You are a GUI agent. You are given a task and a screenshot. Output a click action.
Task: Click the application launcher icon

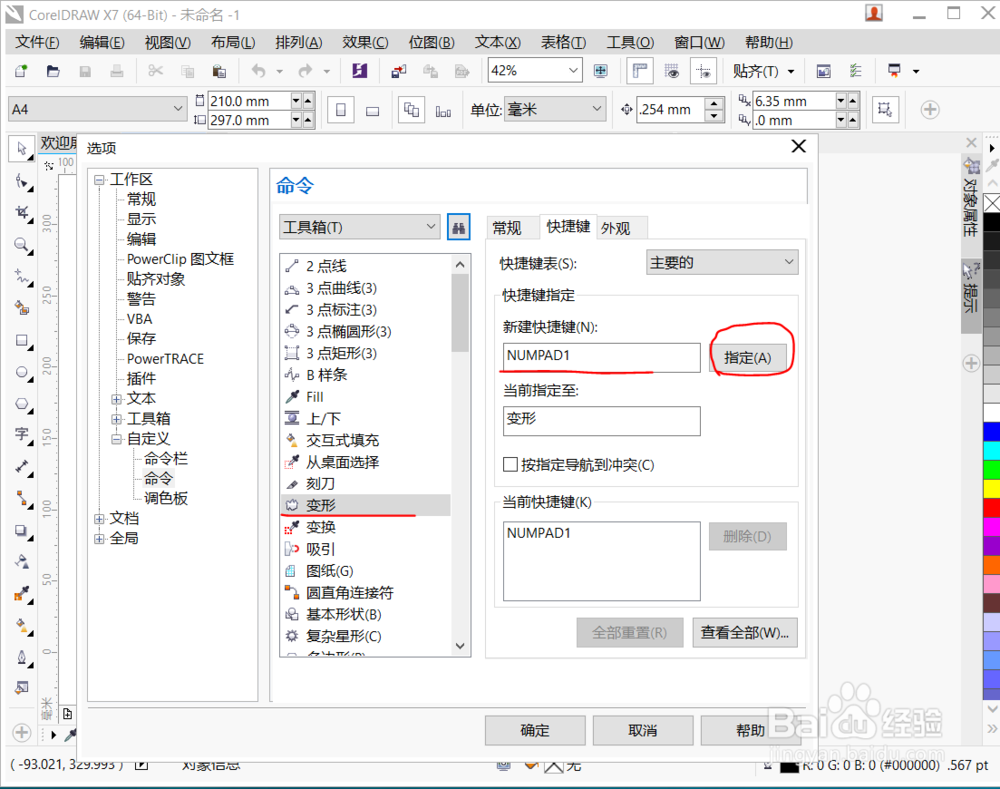tap(894, 71)
